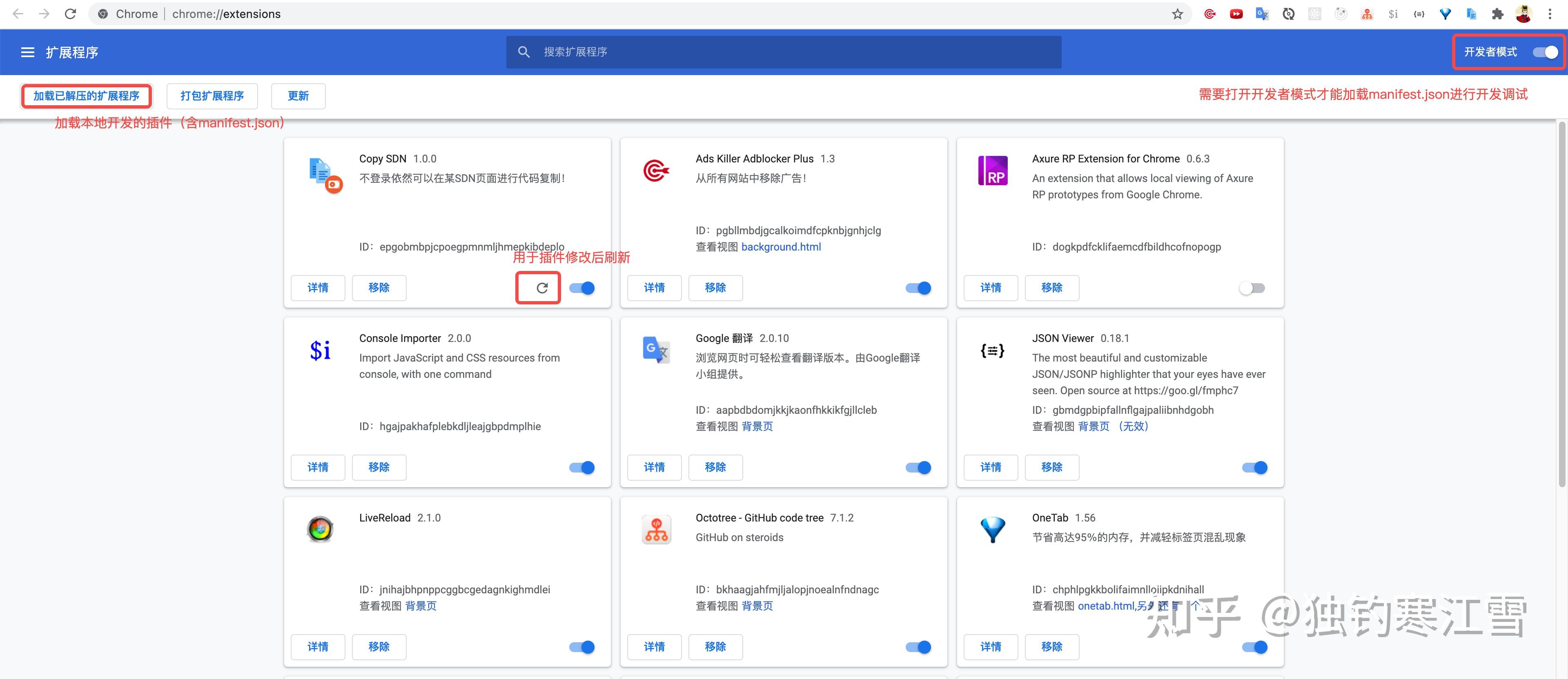Click 移除 on the Copy SDN card

tap(379, 288)
